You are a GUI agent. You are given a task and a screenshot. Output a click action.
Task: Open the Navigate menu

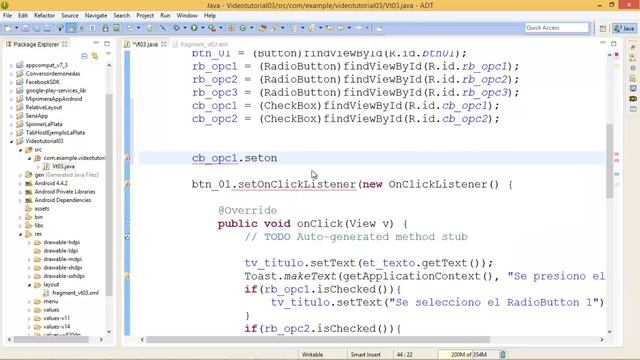[x=96, y=16]
